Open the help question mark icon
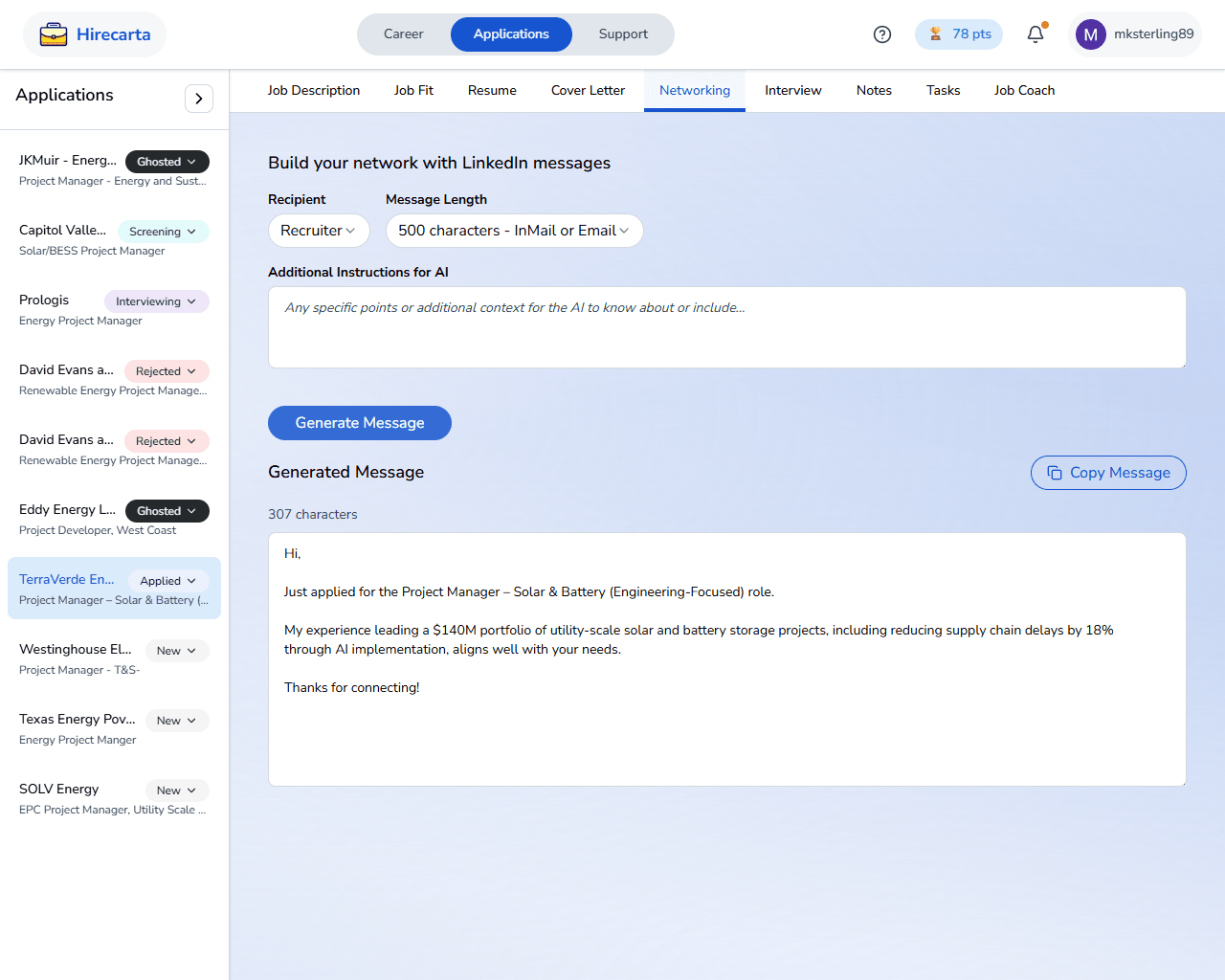The height and width of the screenshot is (980, 1225). pyautogui.click(x=882, y=34)
